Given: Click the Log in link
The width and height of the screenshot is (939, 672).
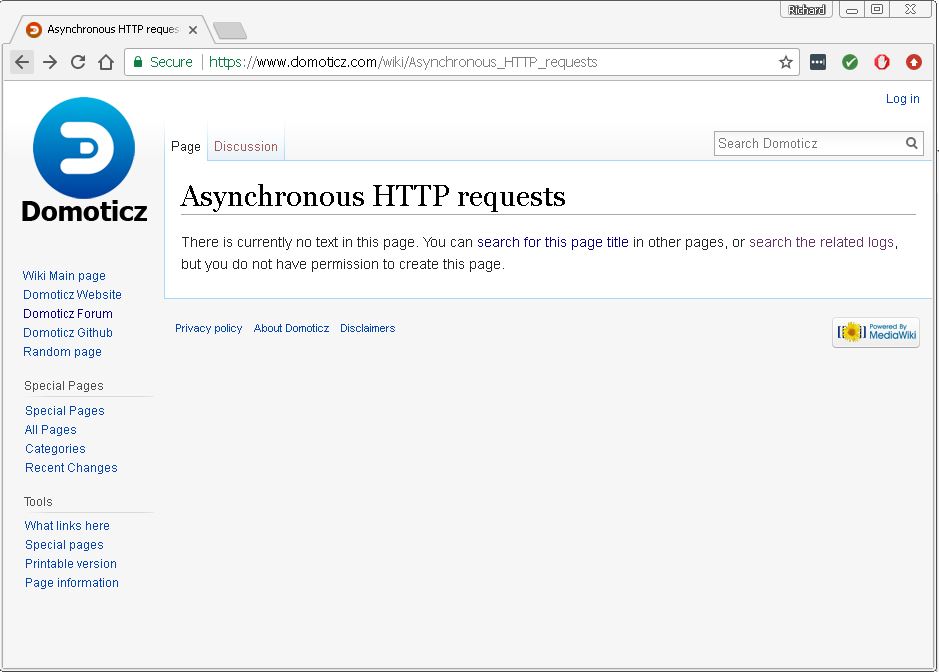Looking at the screenshot, I should 902,98.
